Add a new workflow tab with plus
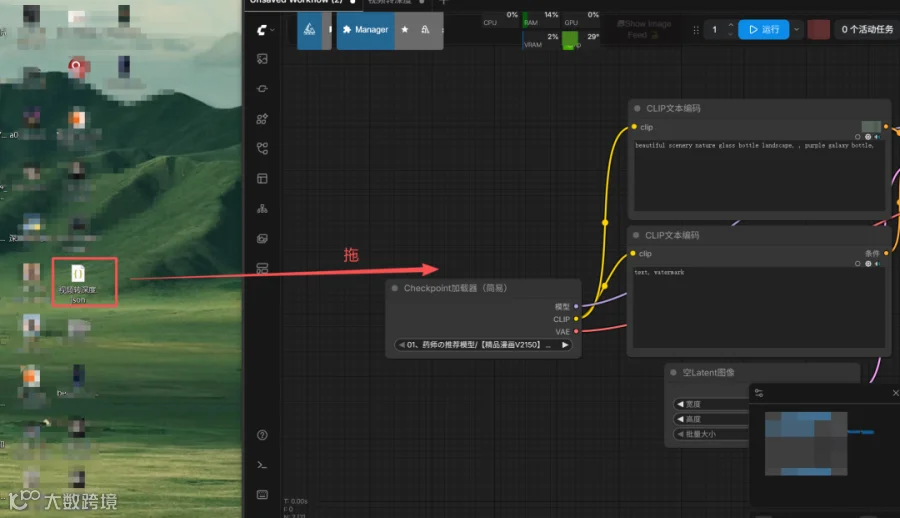 pyautogui.click(x=443, y=2)
